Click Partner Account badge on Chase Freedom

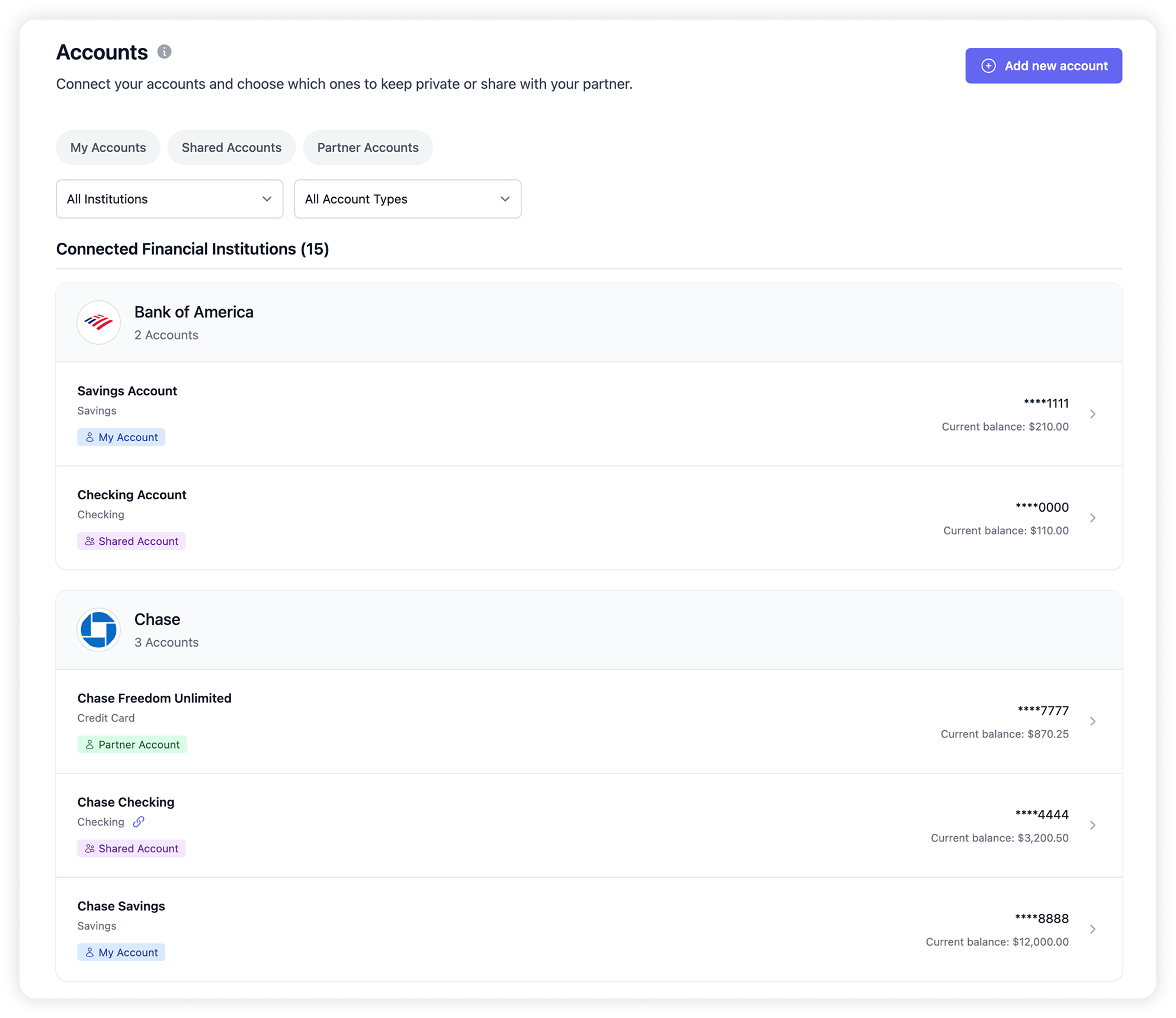[132, 744]
